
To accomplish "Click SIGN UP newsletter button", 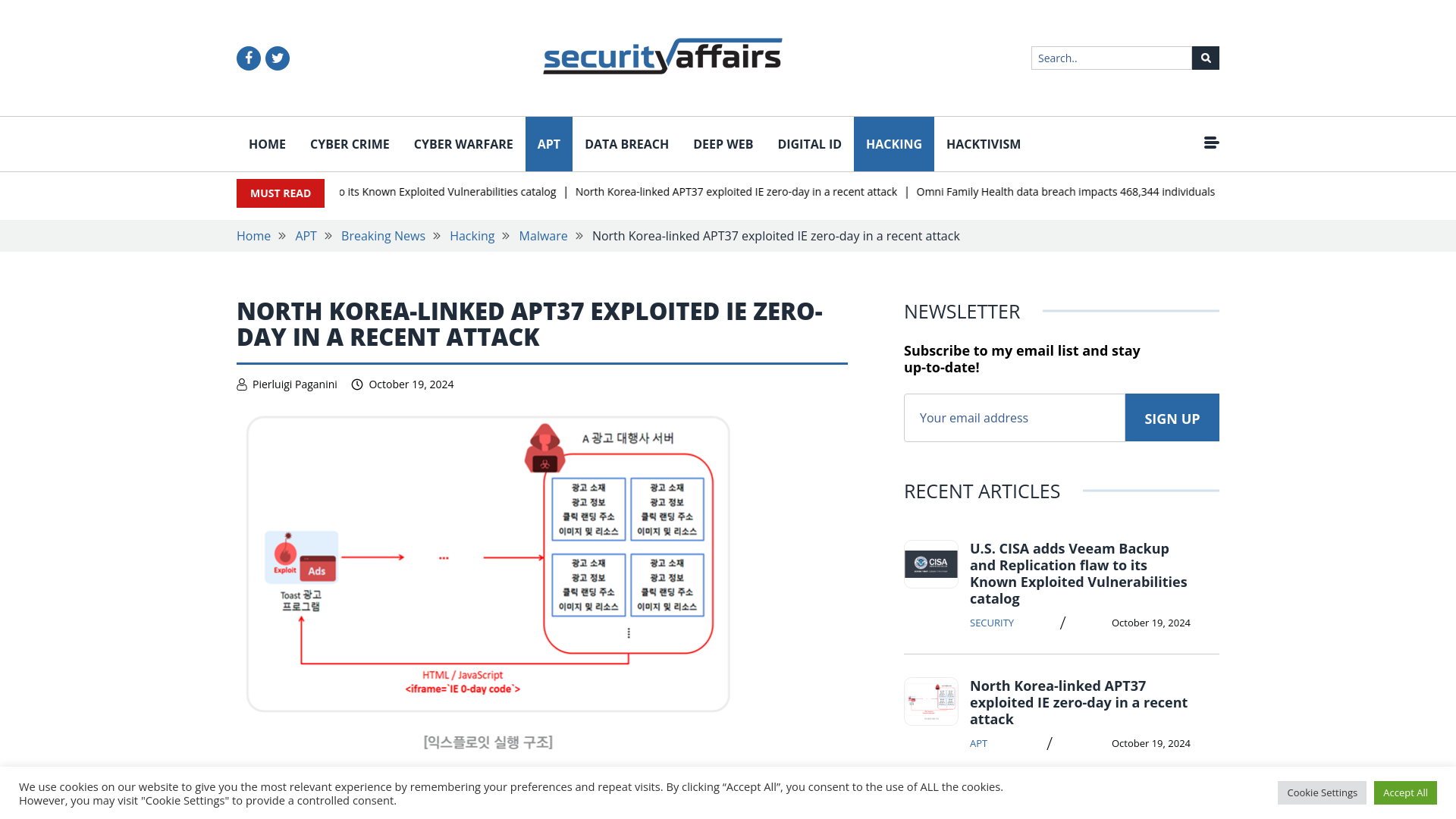I will 1172,417.
